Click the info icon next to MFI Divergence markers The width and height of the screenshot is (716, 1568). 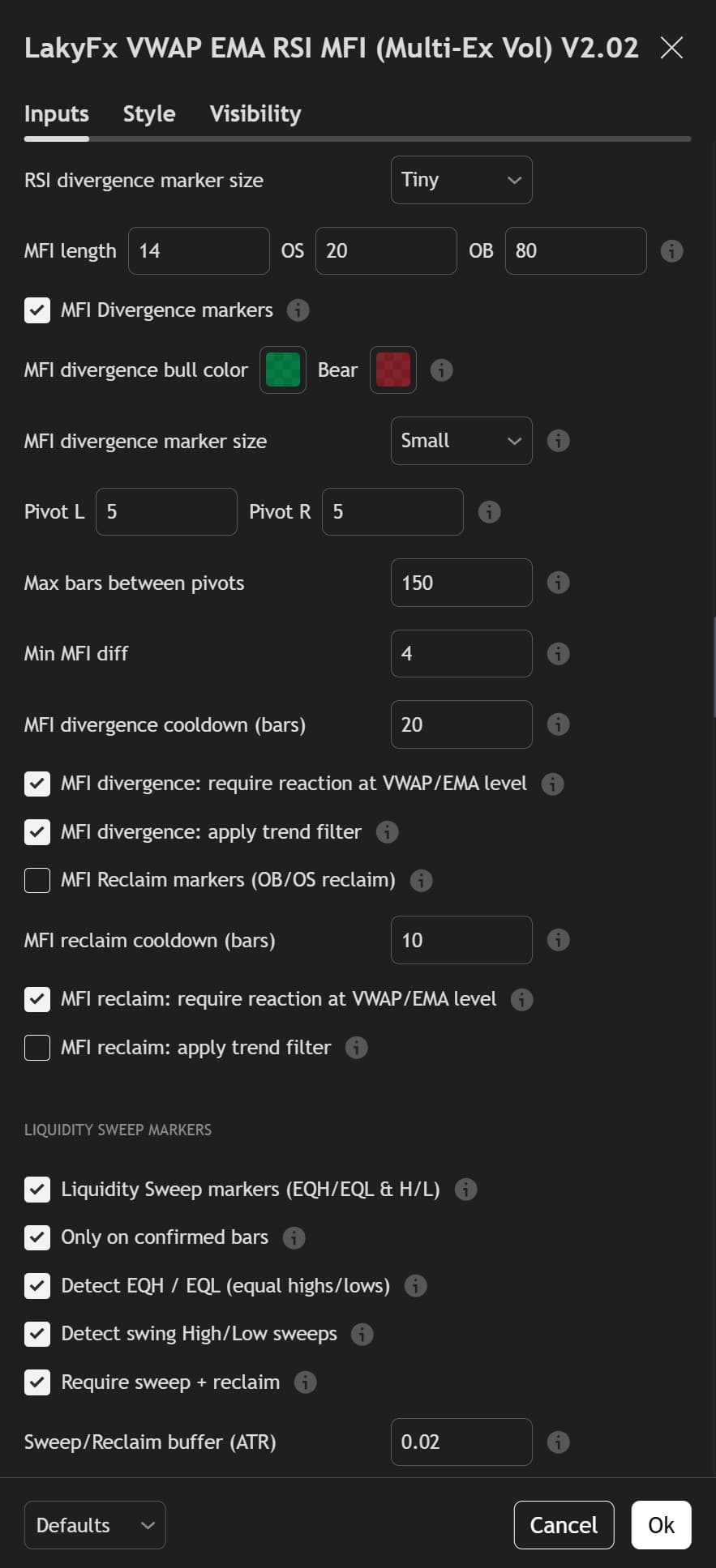click(x=298, y=310)
